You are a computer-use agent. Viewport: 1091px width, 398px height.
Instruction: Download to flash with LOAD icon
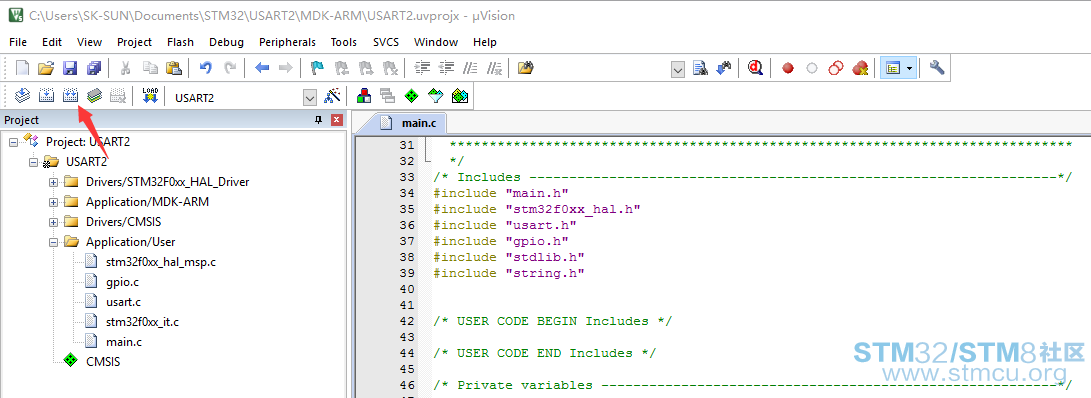[150, 95]
